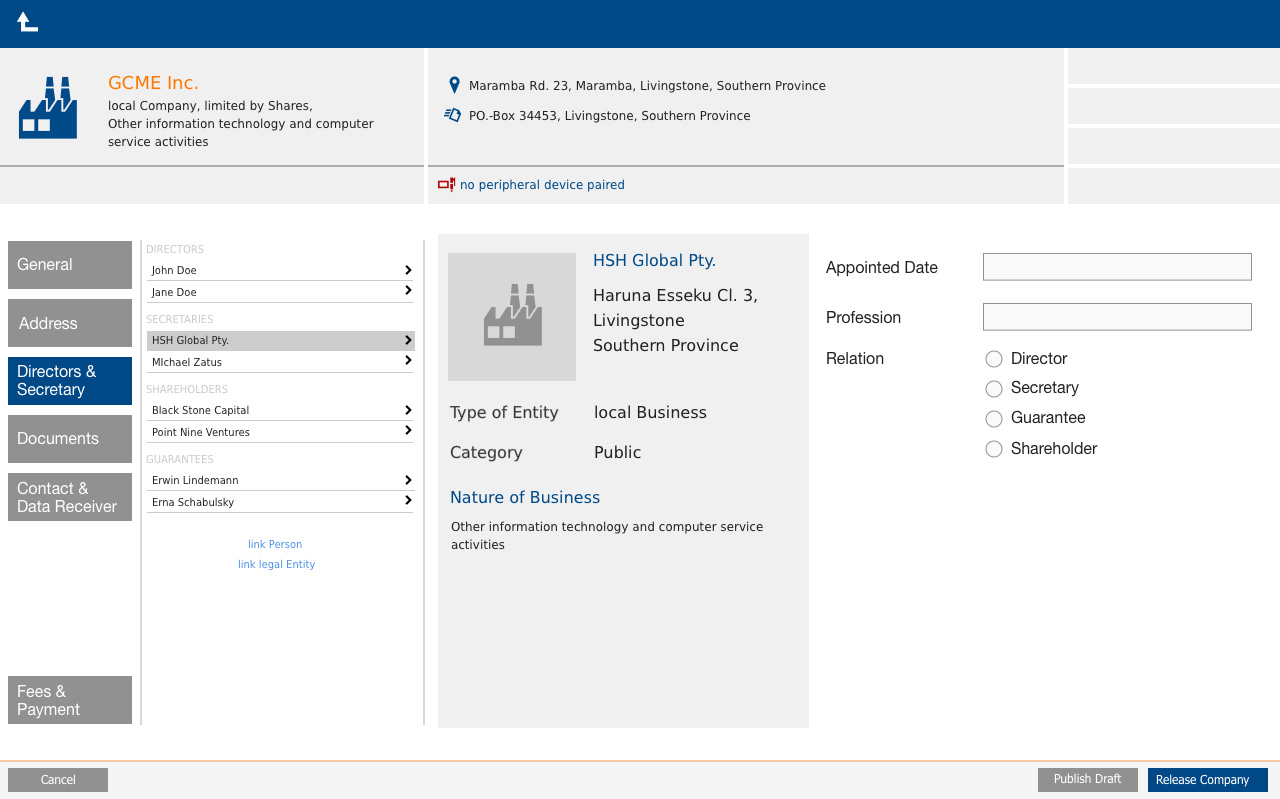The height and width of the screenshot is (799, 1280).
Task: Focus the Appointed Date input field
Action: click(x=1117, y=267)
